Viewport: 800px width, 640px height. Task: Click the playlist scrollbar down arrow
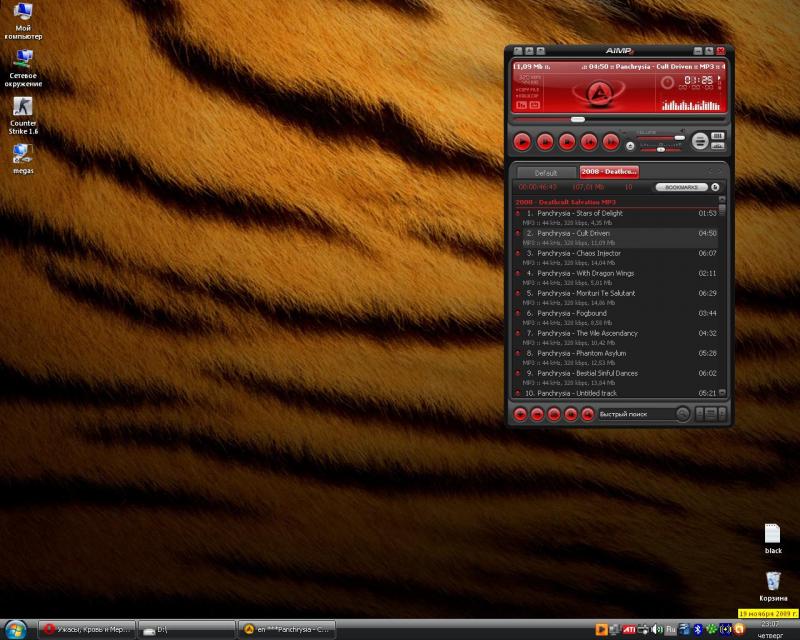pyautogui.click(x=722, y=393)
